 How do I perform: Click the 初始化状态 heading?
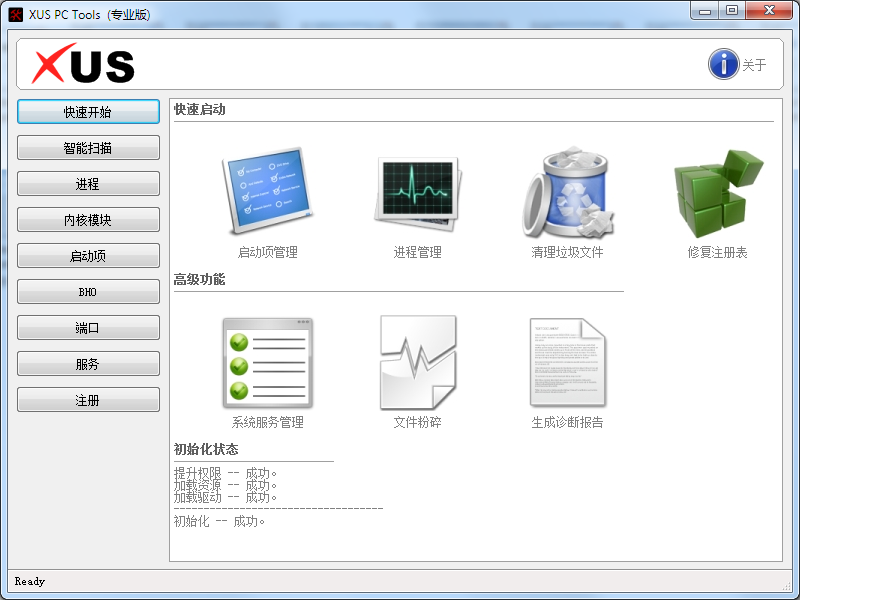point(206,449)
